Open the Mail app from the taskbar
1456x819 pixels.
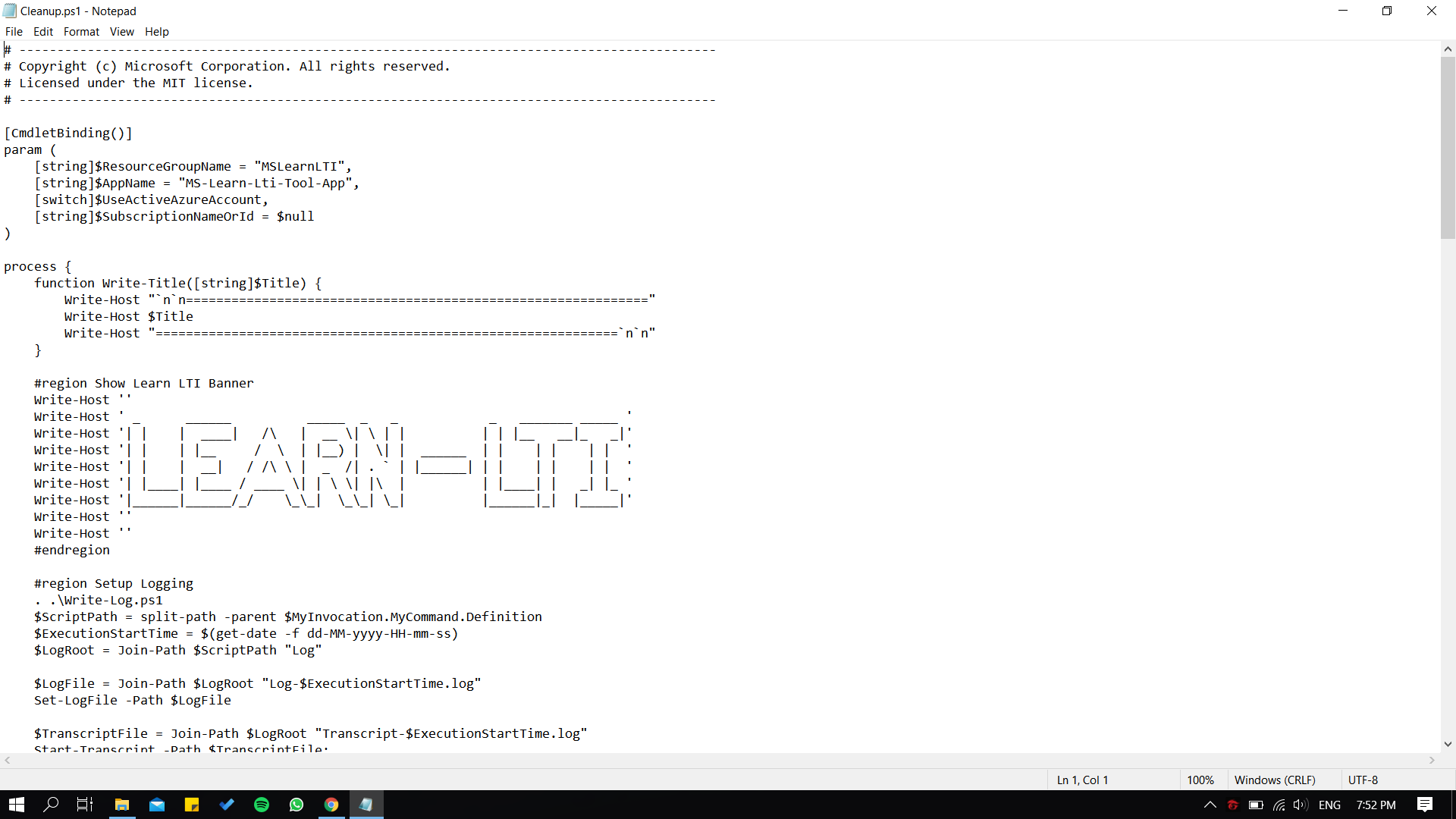[157, 804]
